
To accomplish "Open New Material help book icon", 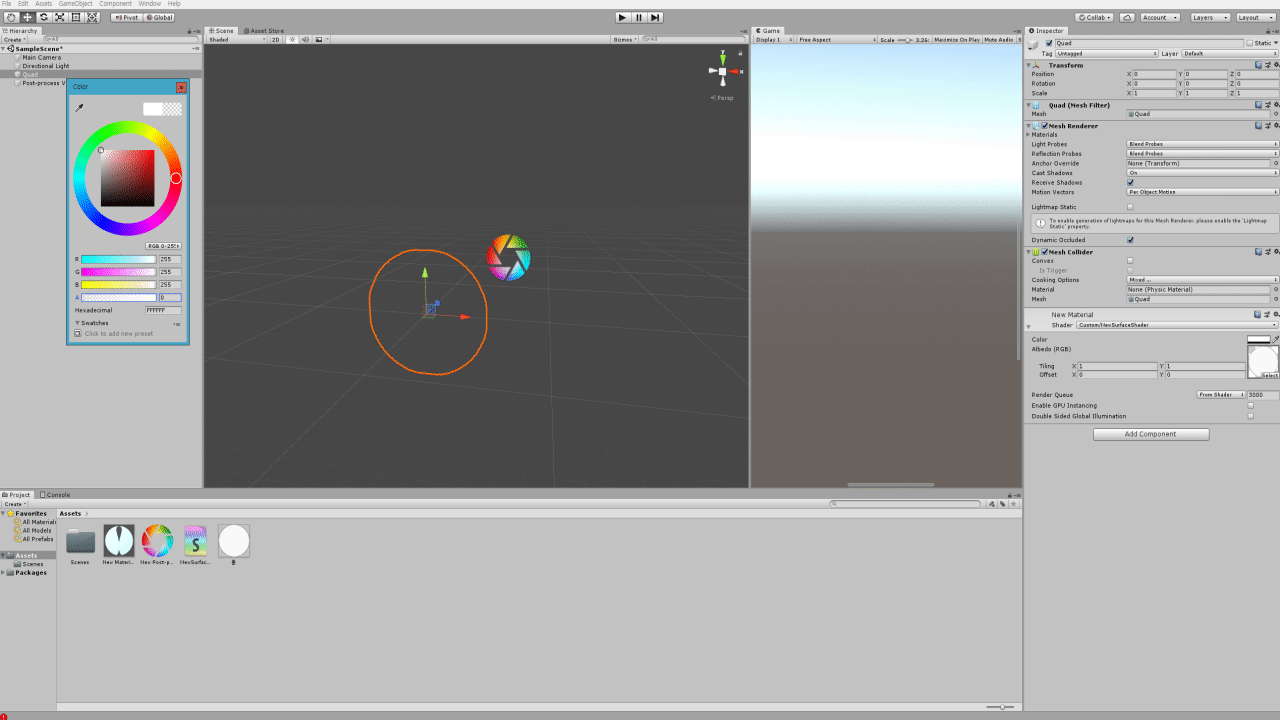I will click(x=1258, y=314).
